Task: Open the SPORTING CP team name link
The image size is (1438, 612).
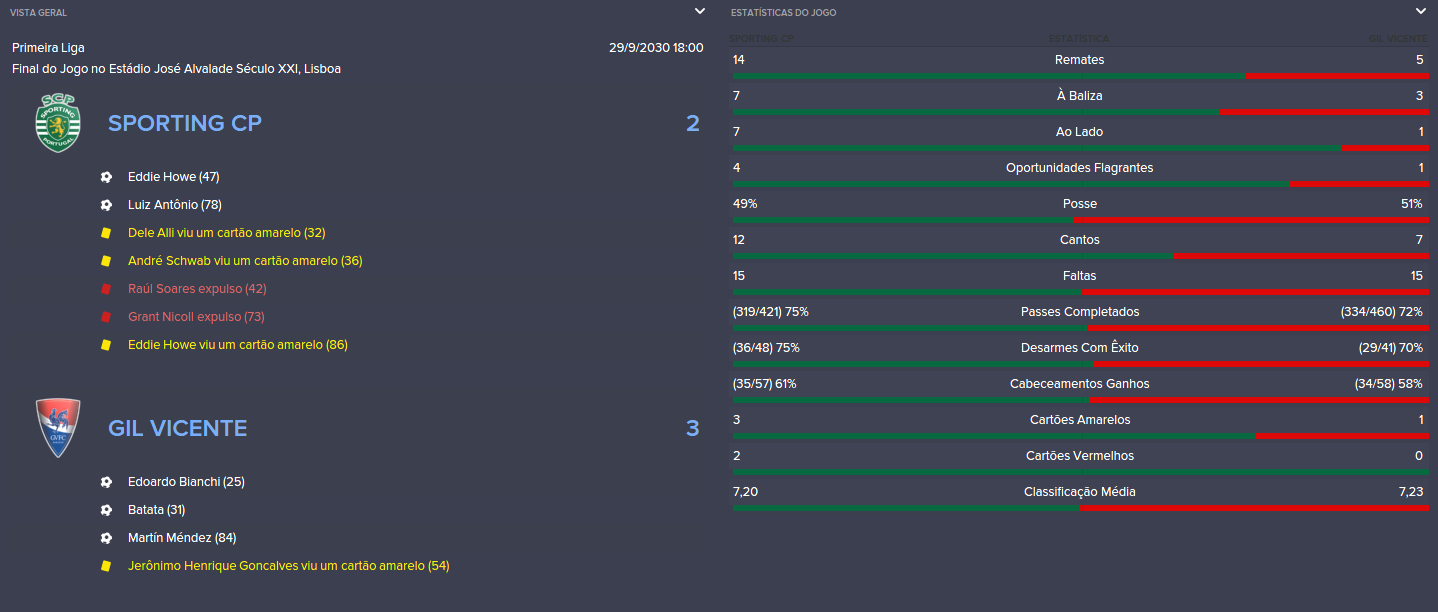Action: pyautogui.click(x=185, y=123)
